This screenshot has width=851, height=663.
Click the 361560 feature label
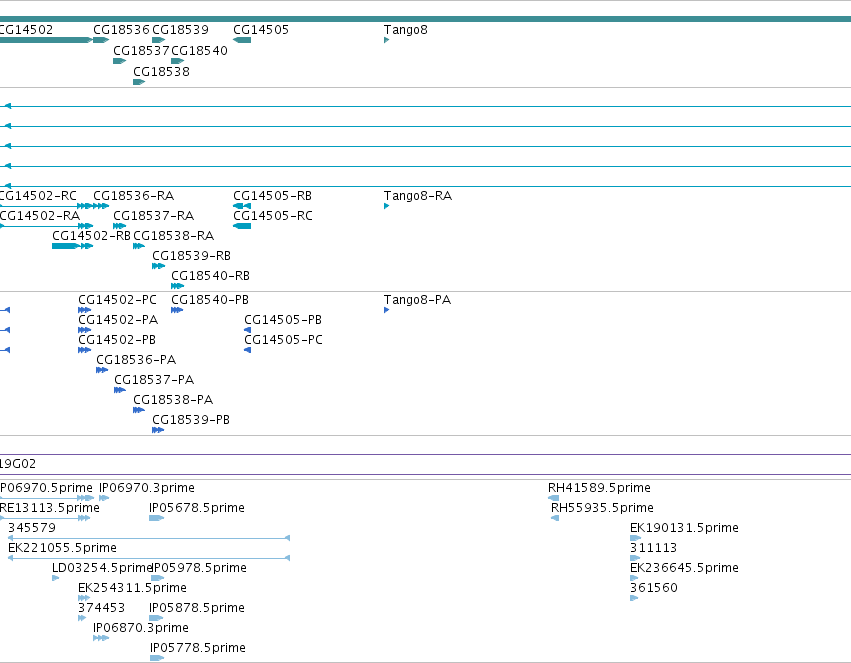point(653,588)
